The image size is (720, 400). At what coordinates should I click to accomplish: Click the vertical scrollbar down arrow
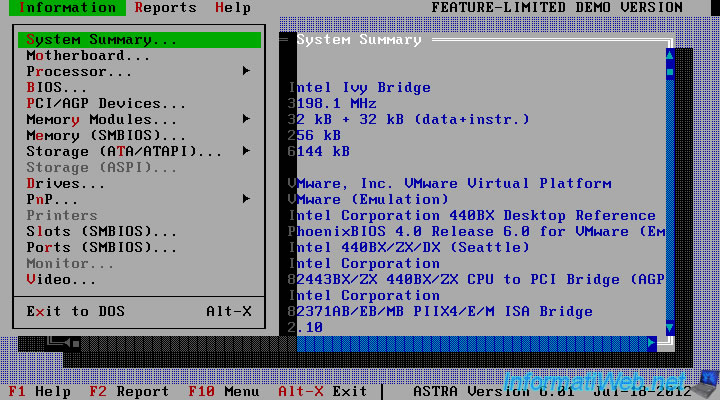[x=670, y=327]
